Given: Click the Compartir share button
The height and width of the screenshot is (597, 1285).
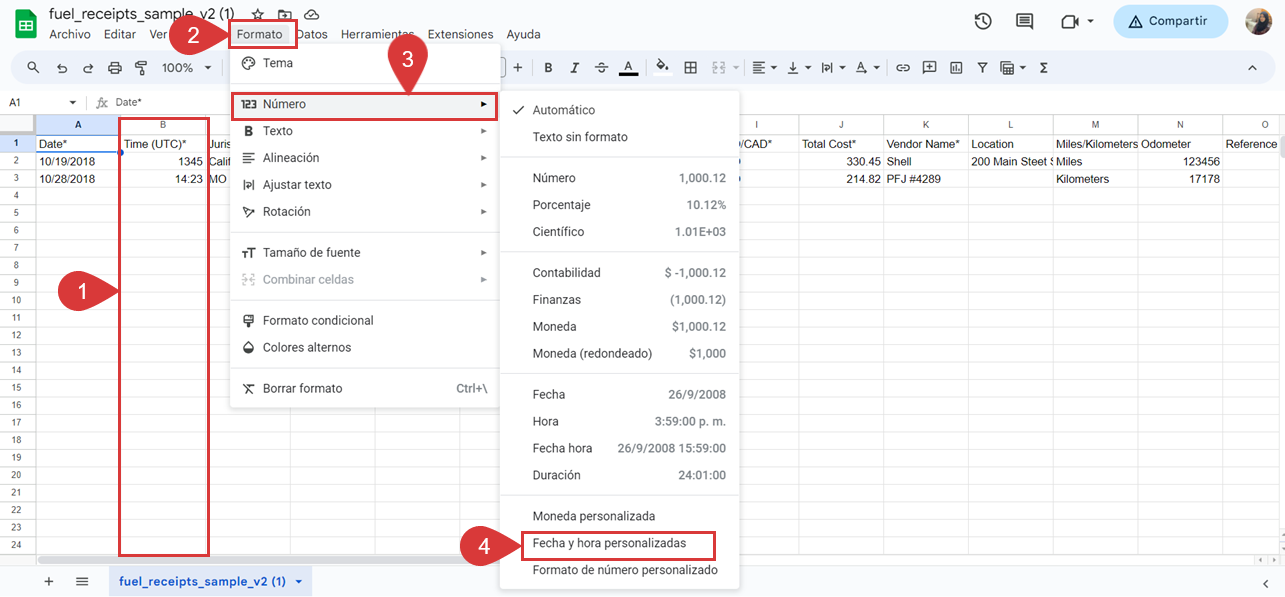Looking at the screenshot, I should click(x=1170, y=21).
